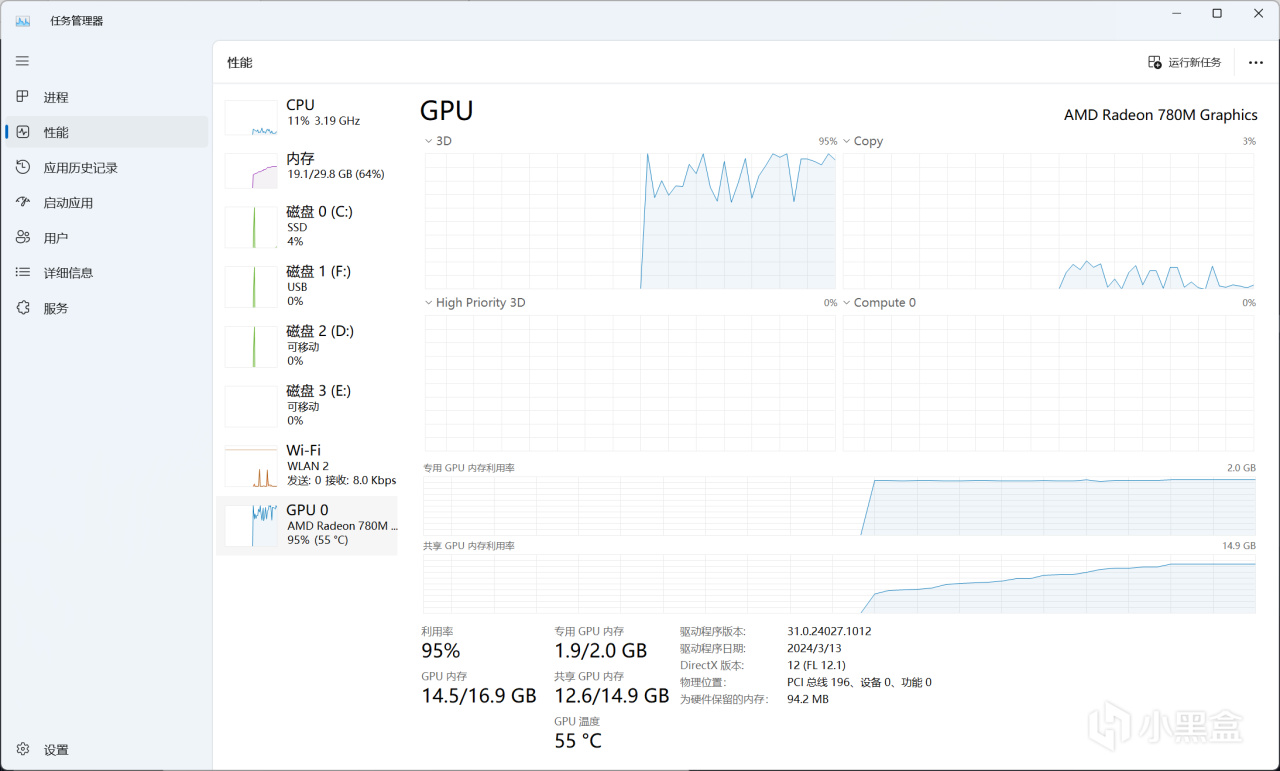Viewport: 1280px width, 771px height.
Task: Click PCI 总线 196 location value
Action: click(859, 682)
